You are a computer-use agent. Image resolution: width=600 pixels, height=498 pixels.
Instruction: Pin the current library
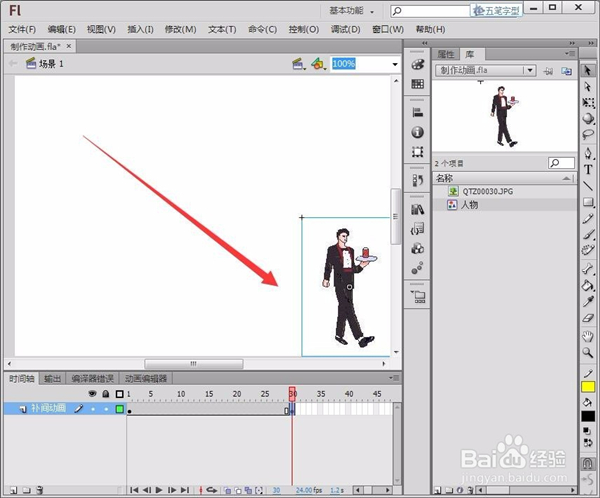pos(548,71)
